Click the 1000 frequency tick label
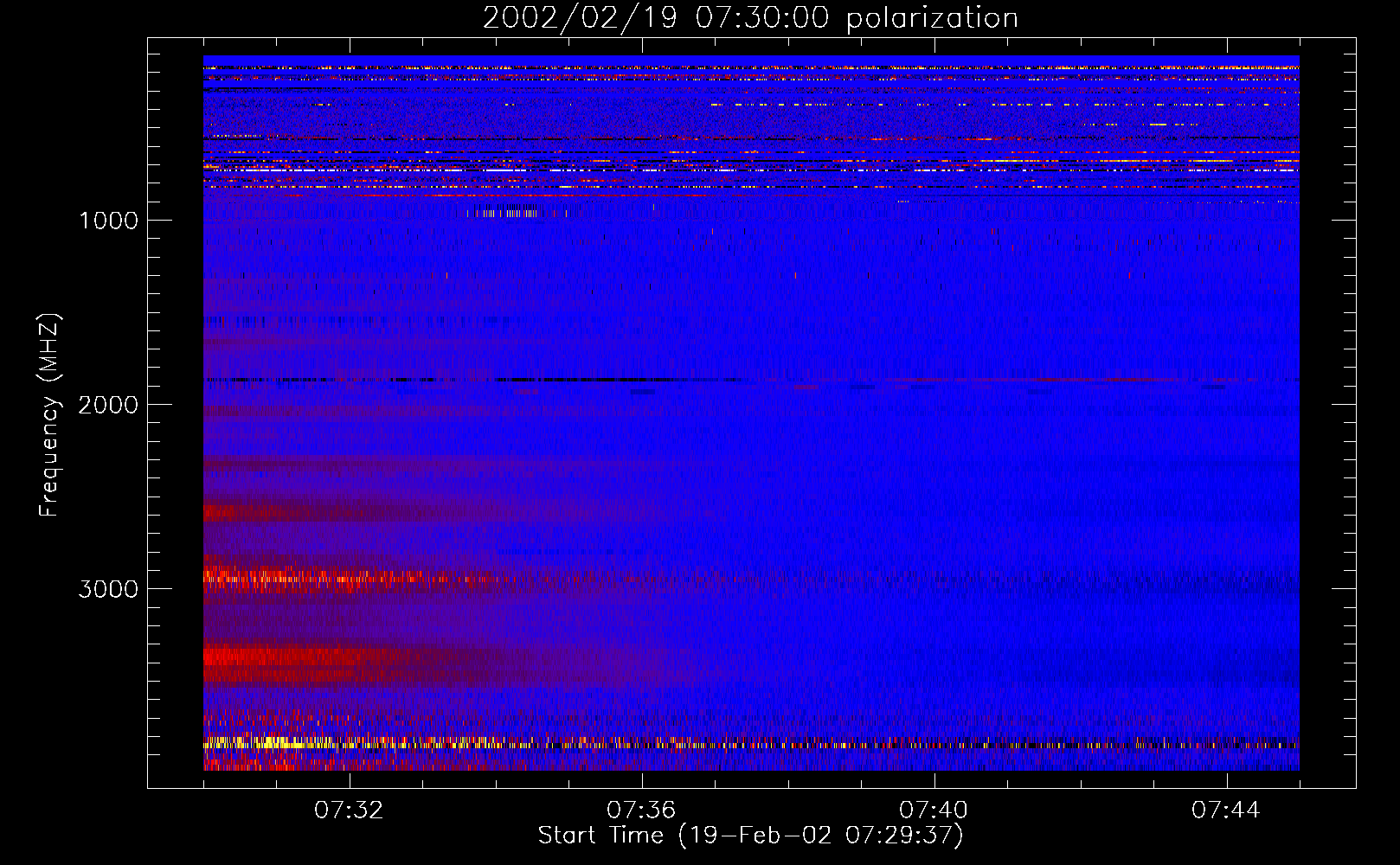This screenshot has height=865, width=1400. pyautogui.click(x=108, y=221)
